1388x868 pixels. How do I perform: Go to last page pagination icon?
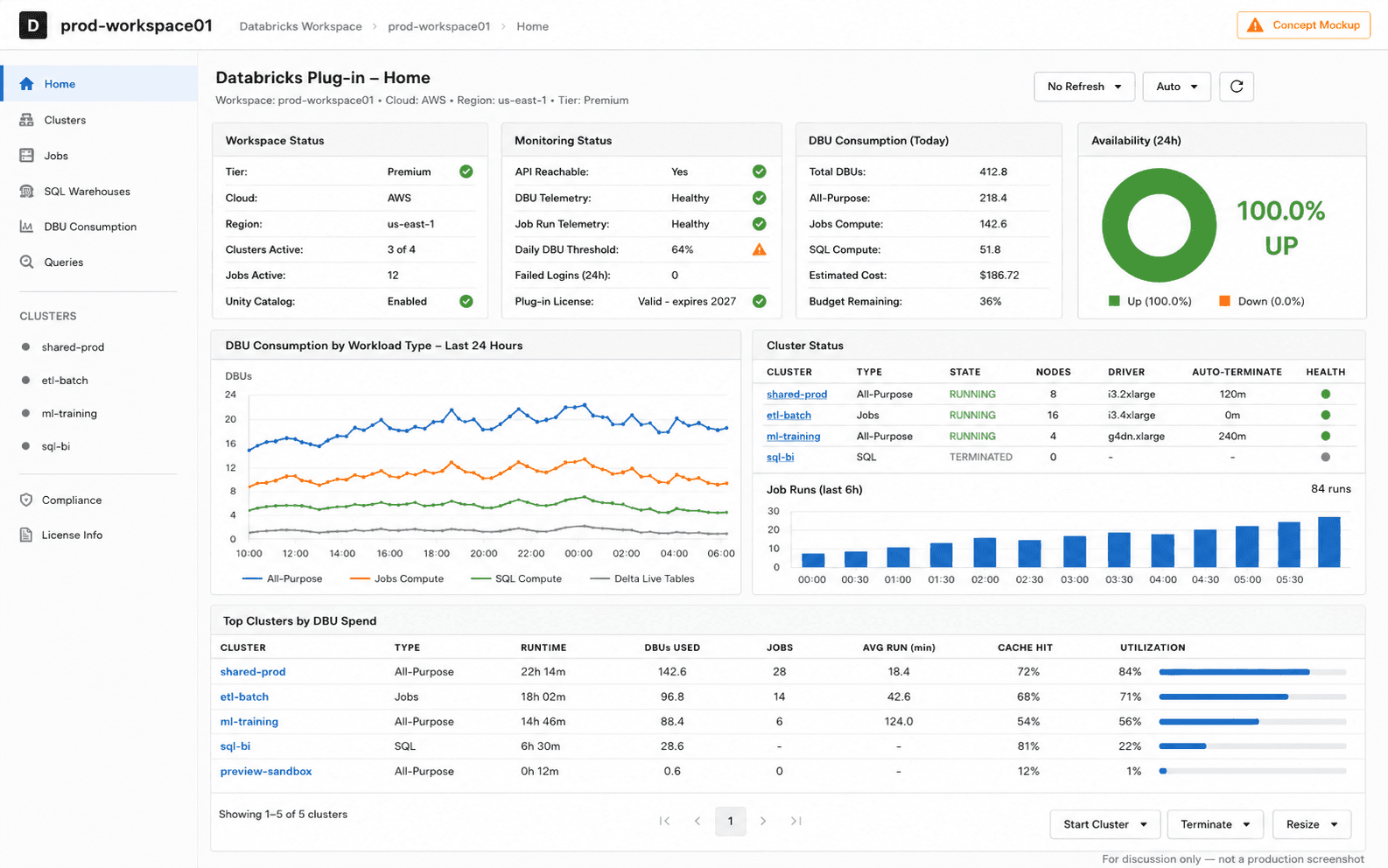[796, 821]
